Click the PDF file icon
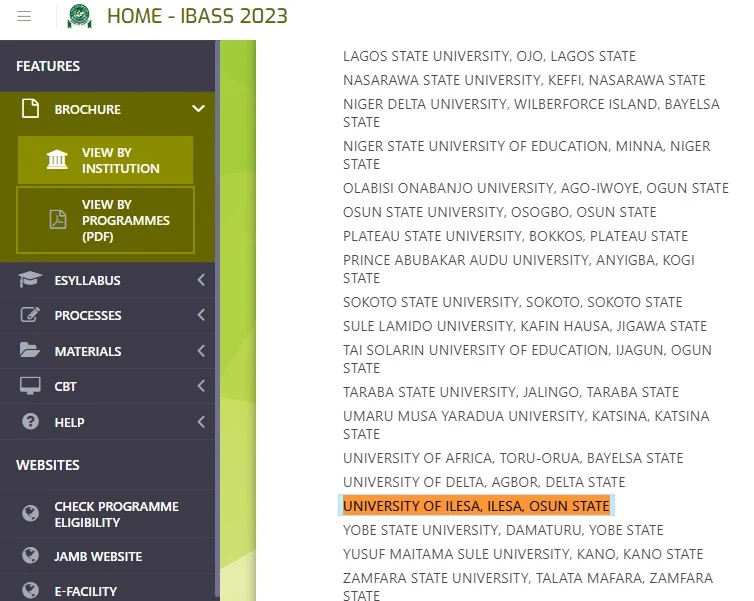 pyautogui.click(x=58, y=220)
